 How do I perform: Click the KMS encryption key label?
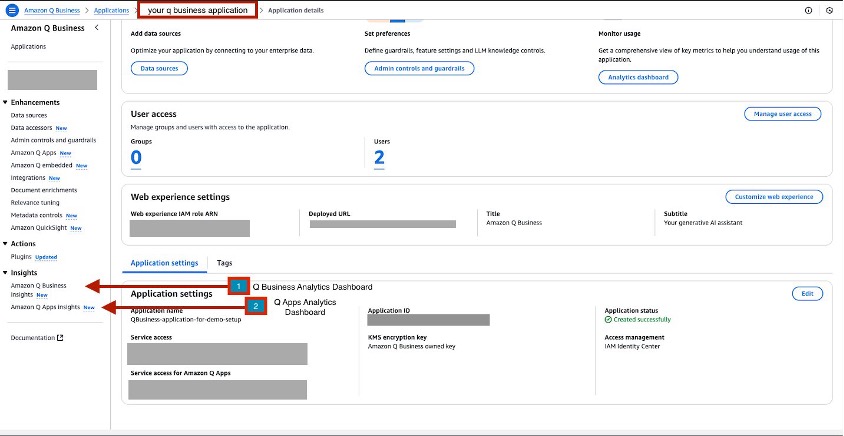click(397, 337)
